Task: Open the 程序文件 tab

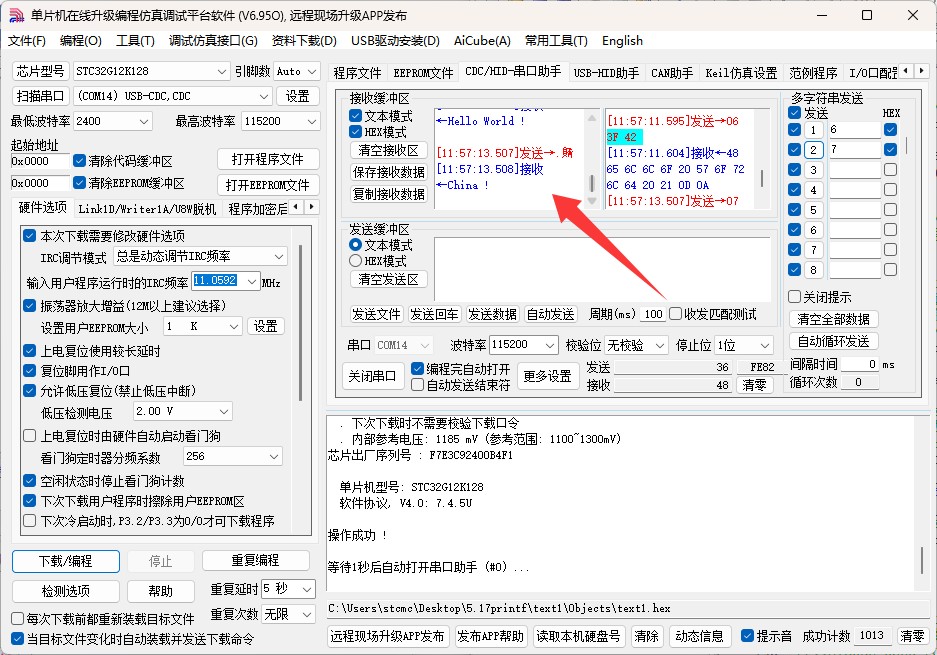Action: click(357, 73)
